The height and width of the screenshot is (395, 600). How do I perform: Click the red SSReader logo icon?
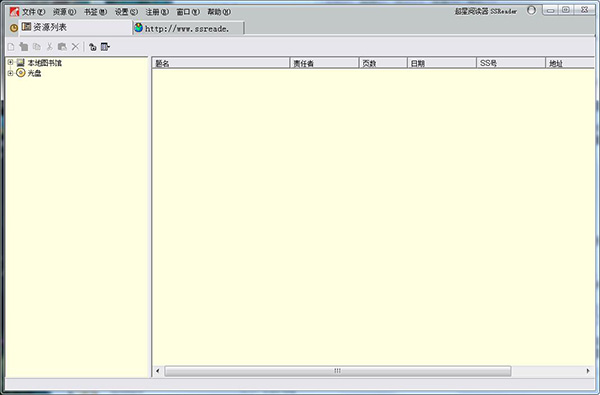(14, 12)
